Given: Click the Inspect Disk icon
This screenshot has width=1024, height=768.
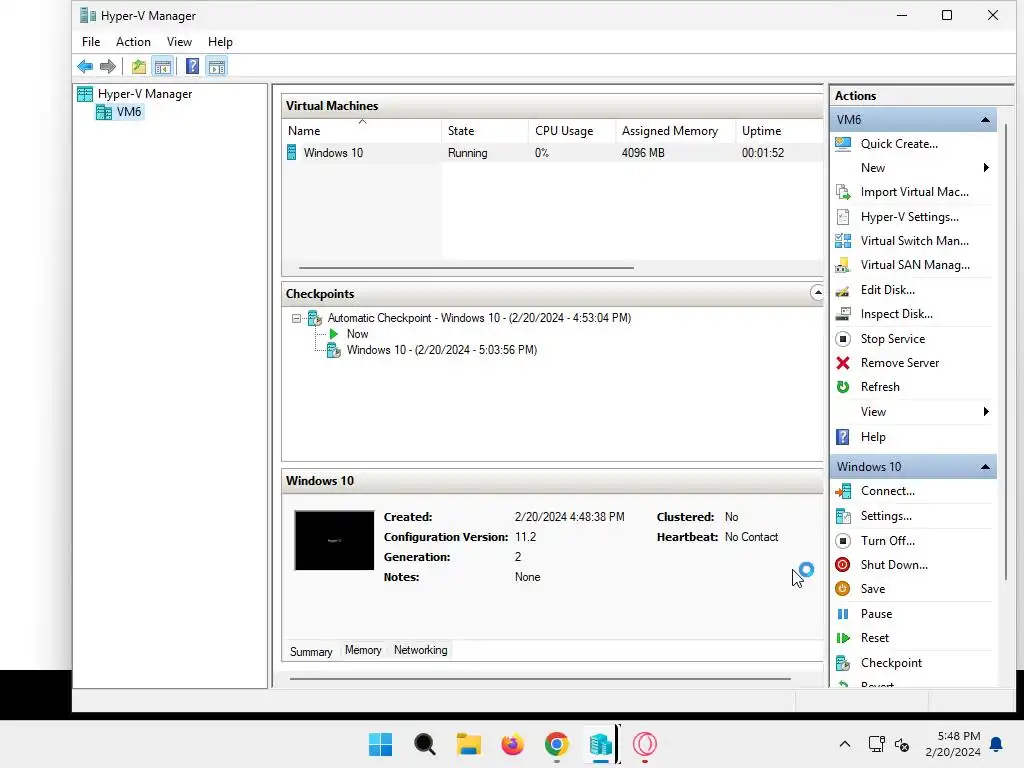Looking at the screenshot, I should [x=843, y=314].
